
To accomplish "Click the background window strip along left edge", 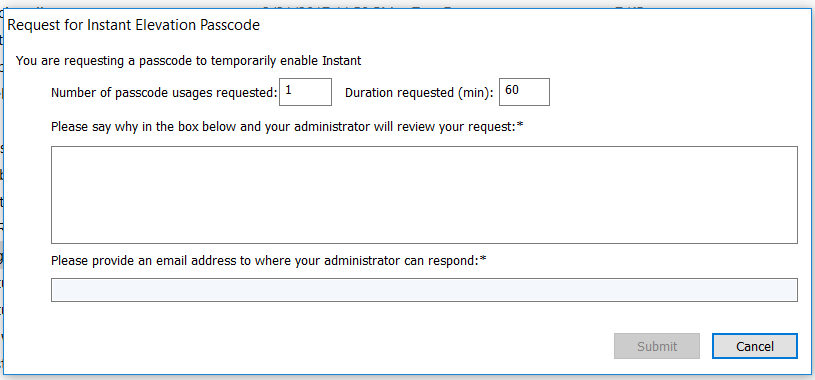I will point(2,198).
